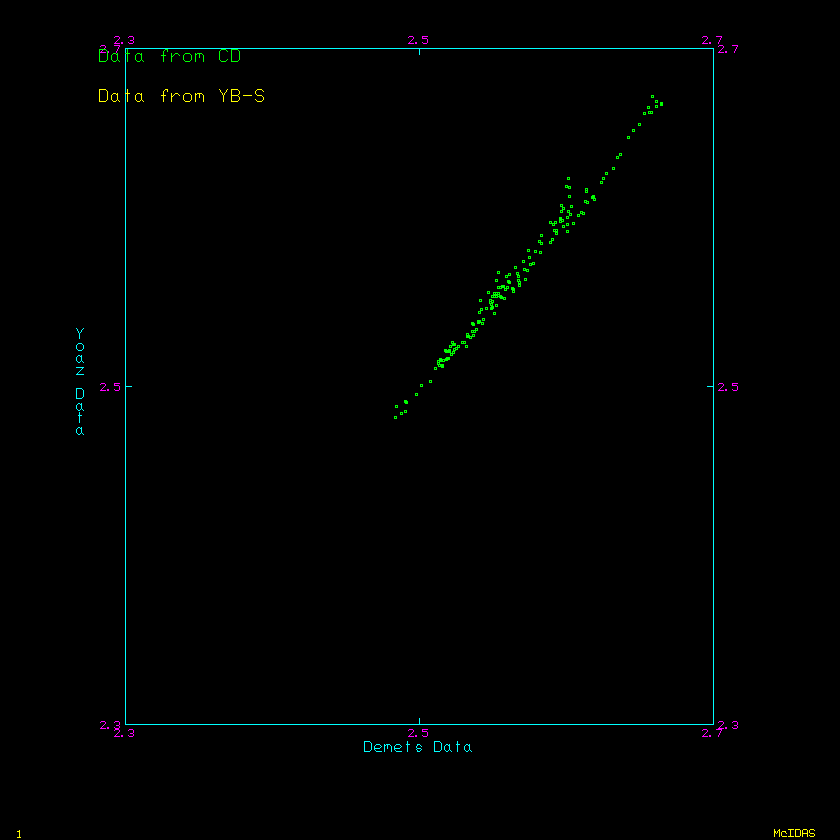Select the 2.5 label on the top axis
Image resolution: width=840 pixels, height=840 pixels.
point(418,40)
